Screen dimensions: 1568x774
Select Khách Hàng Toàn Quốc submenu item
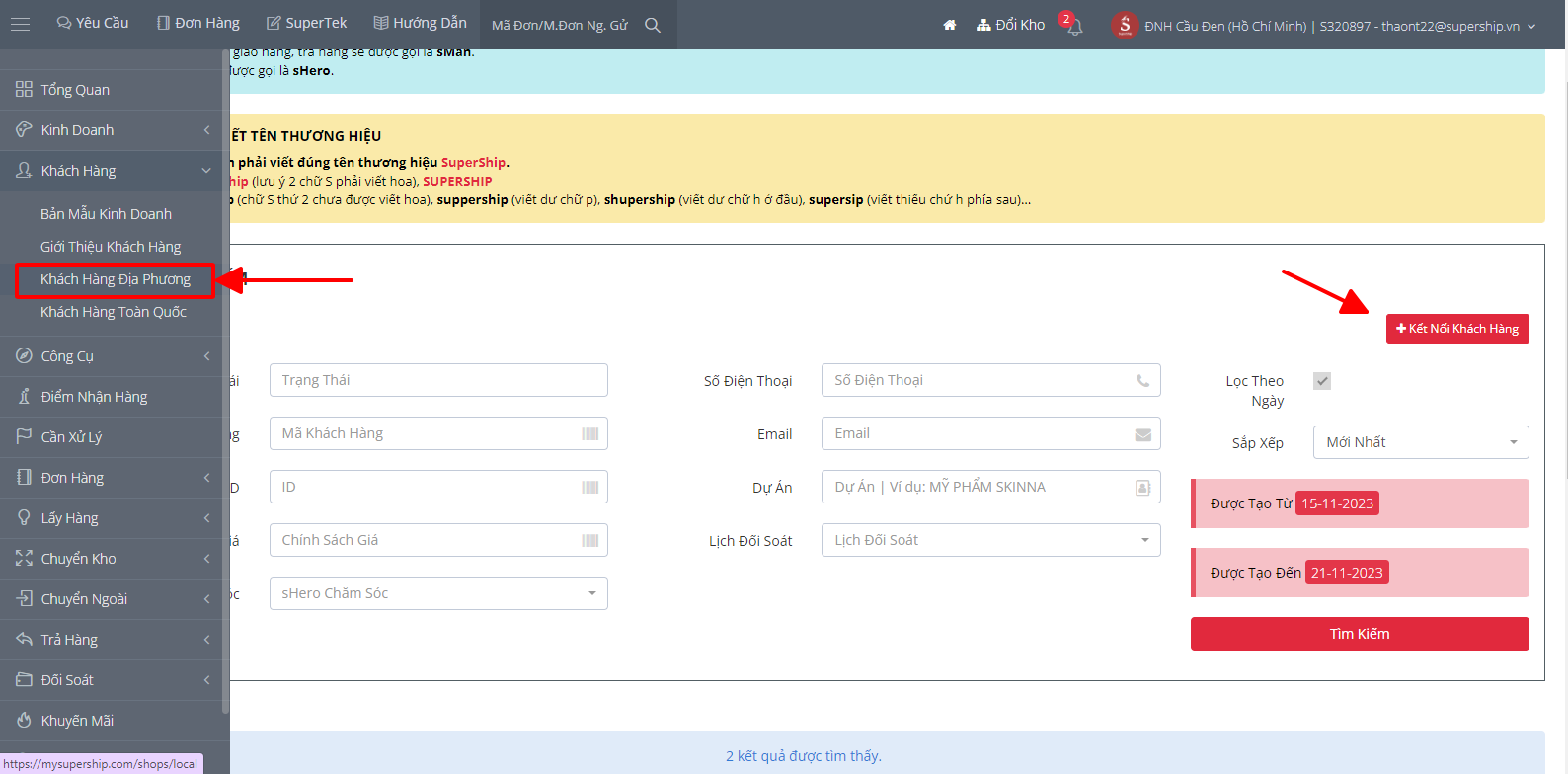[x=114, y=312]
